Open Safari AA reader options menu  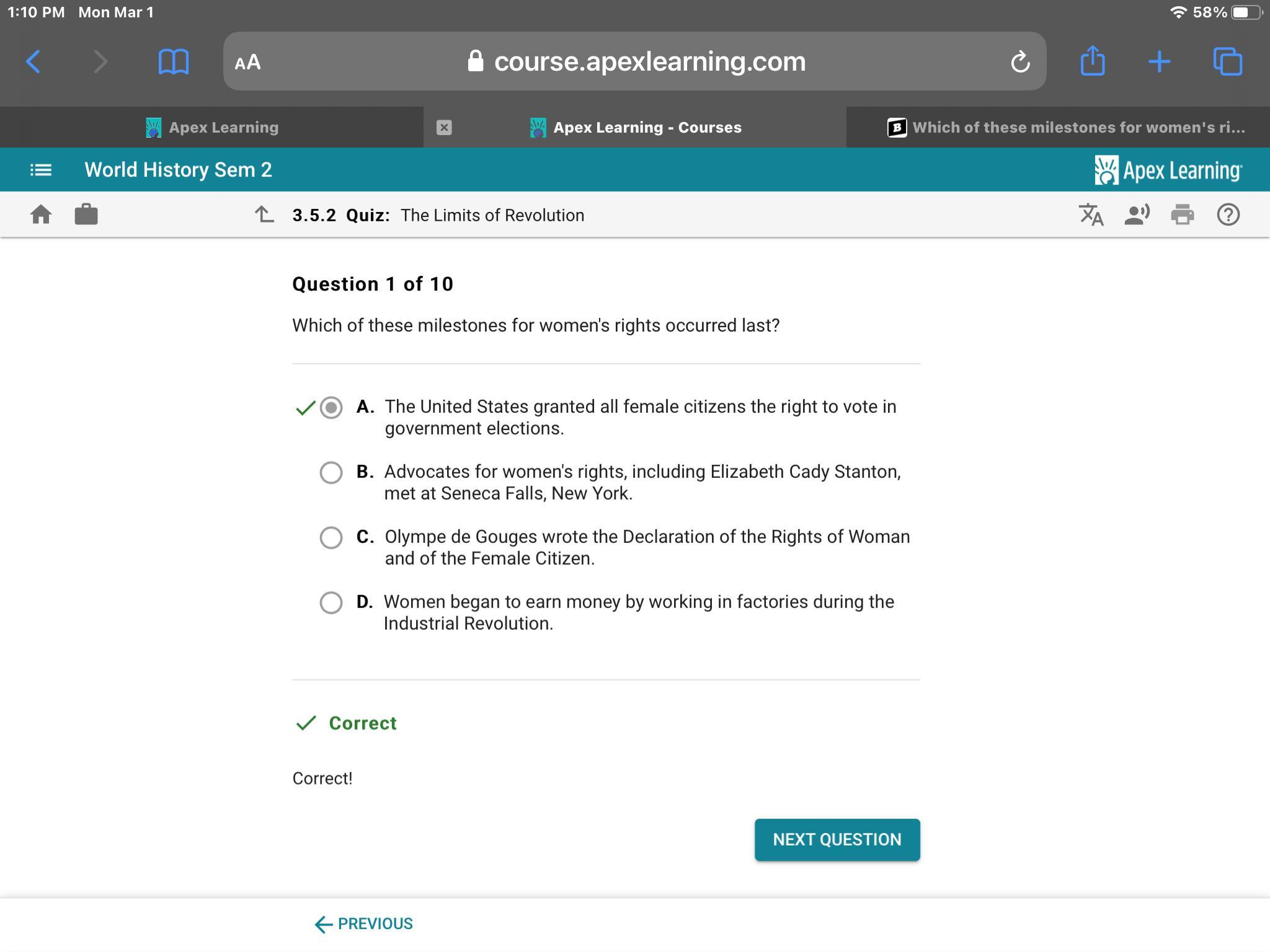click(248, 62)
